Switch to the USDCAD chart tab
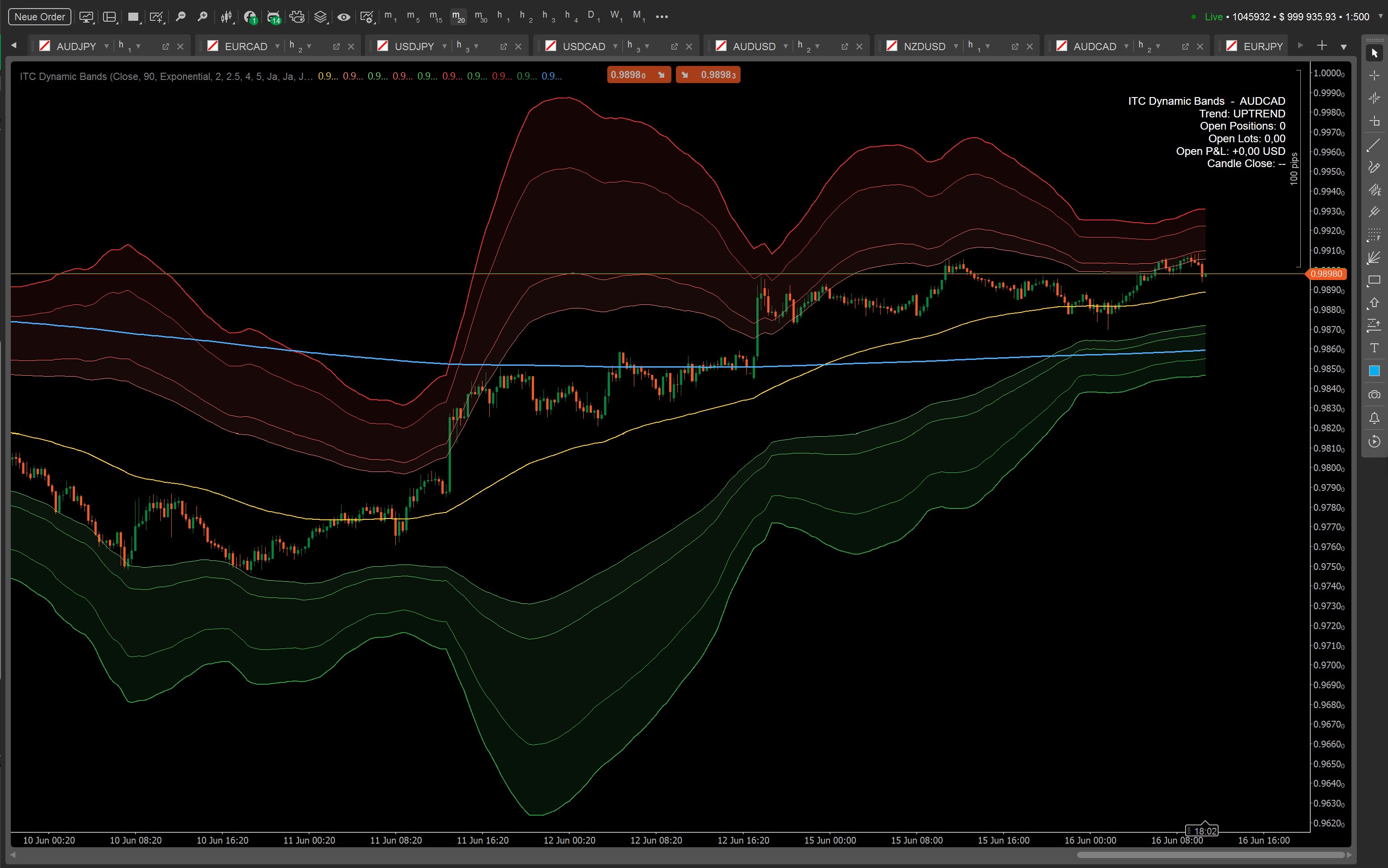The height and width of the screenshot is (868, 1388). pos(583,47)
